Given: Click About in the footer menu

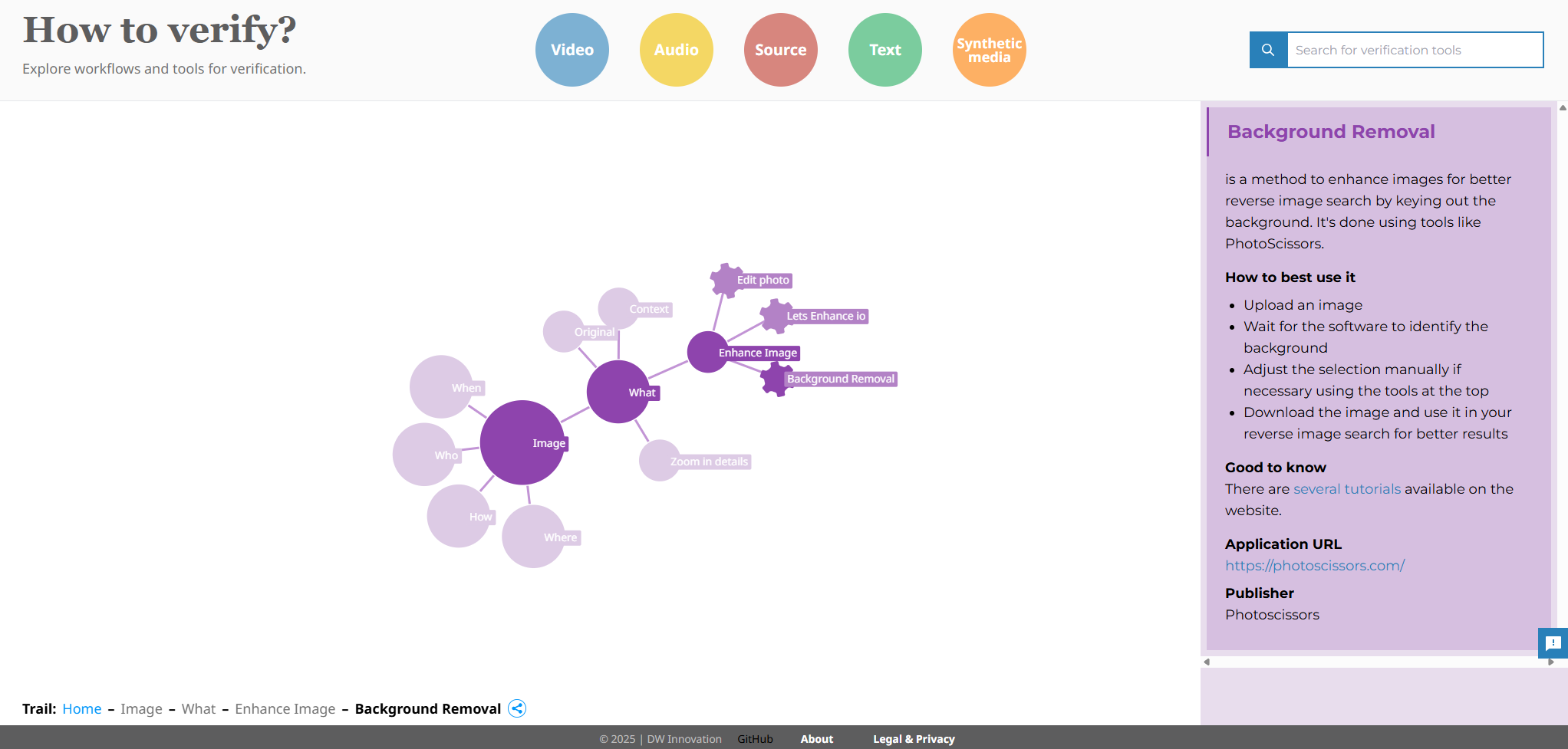Looking at the screenshot, I should pos(816,738).
